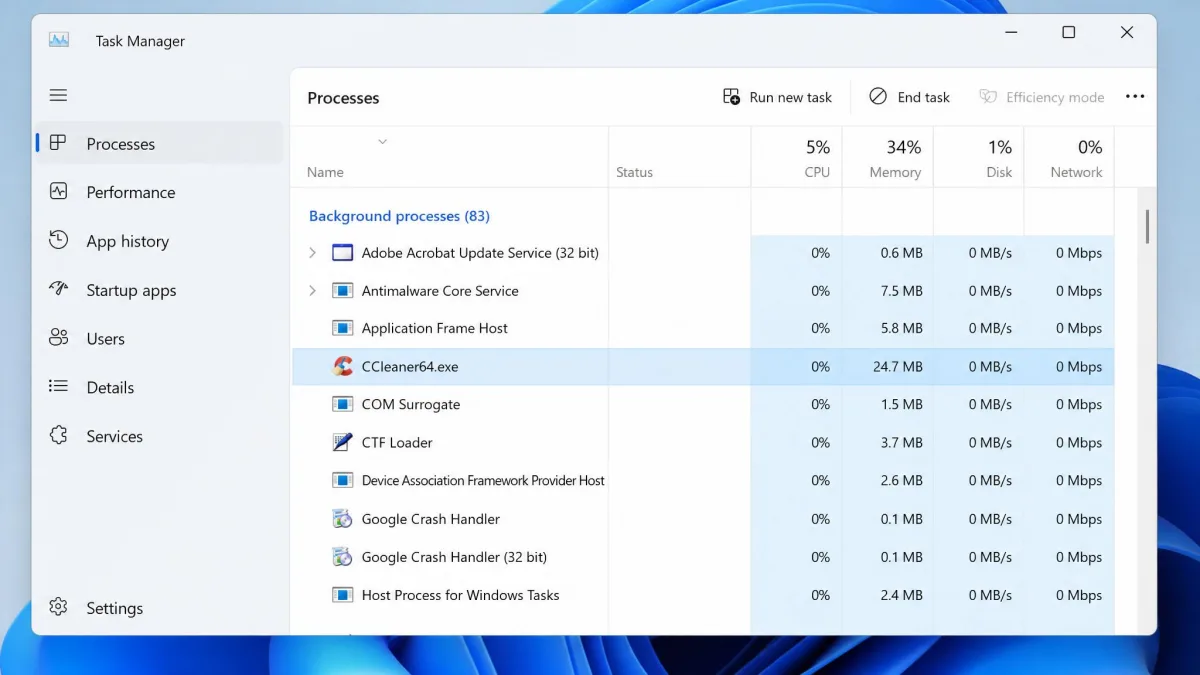
Task: Expand Antimalware Core Service row chevron
Action: (312, 291)
